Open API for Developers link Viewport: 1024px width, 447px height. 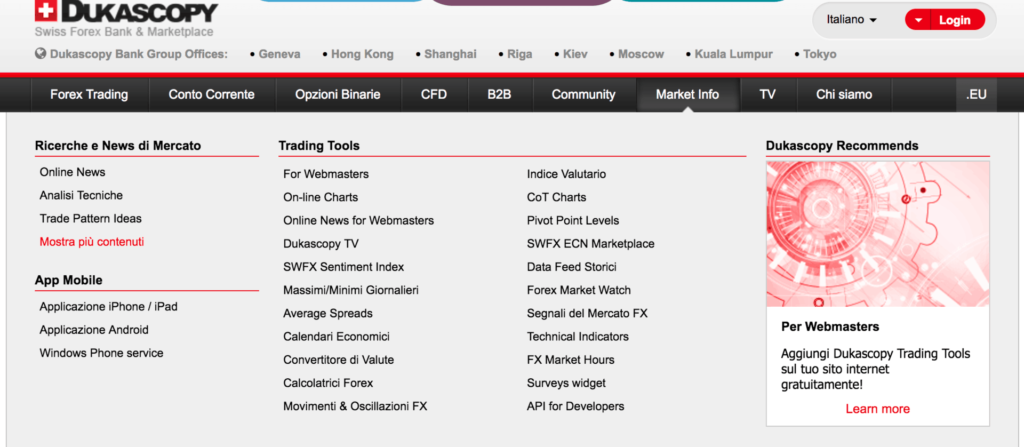(575, 406)
